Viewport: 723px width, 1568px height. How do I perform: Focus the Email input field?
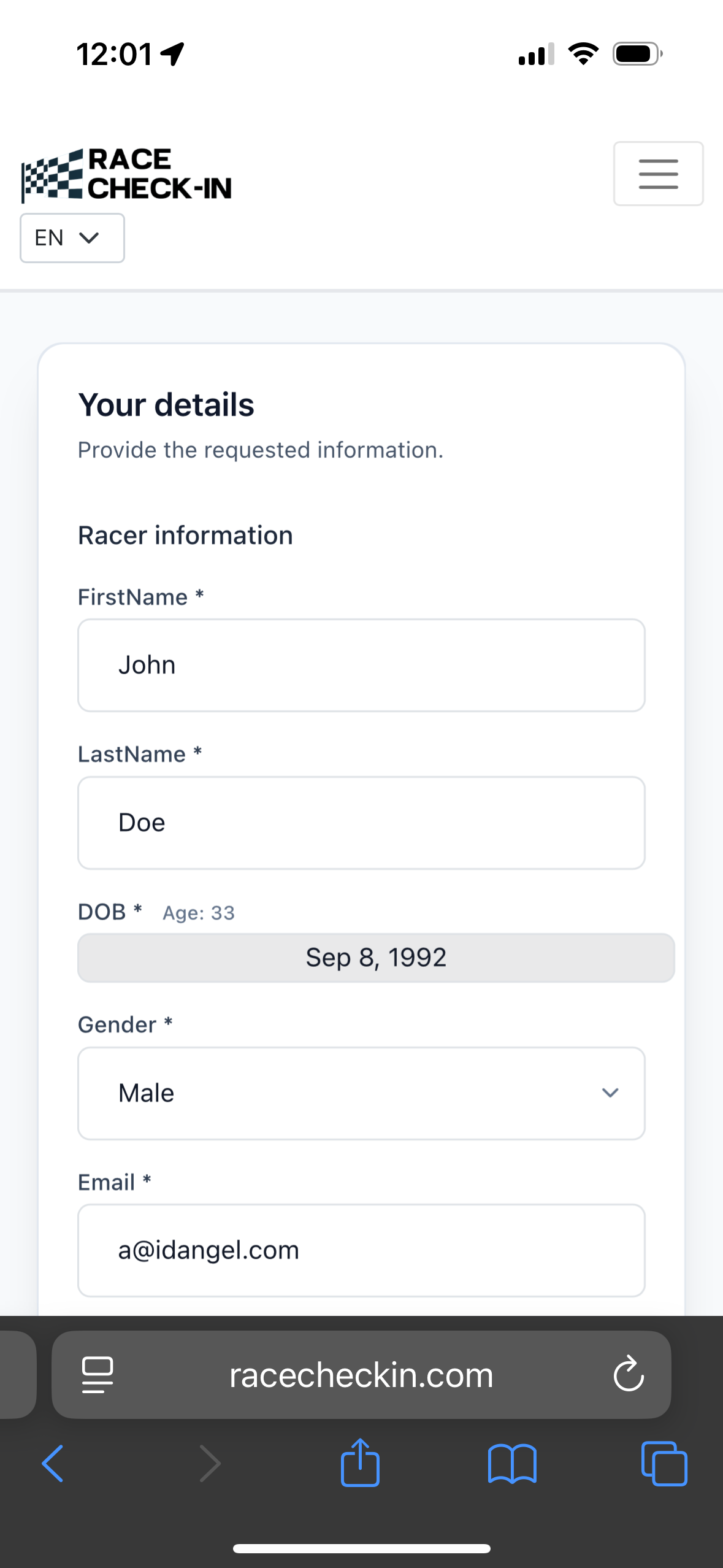361,1250
